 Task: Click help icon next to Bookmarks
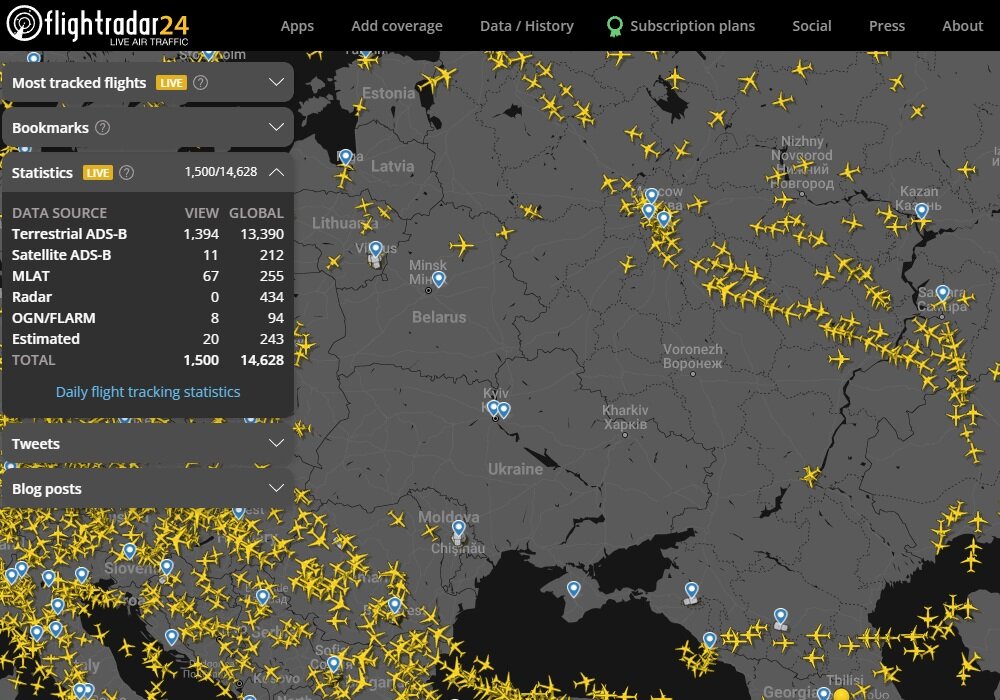tap(103, 128)
